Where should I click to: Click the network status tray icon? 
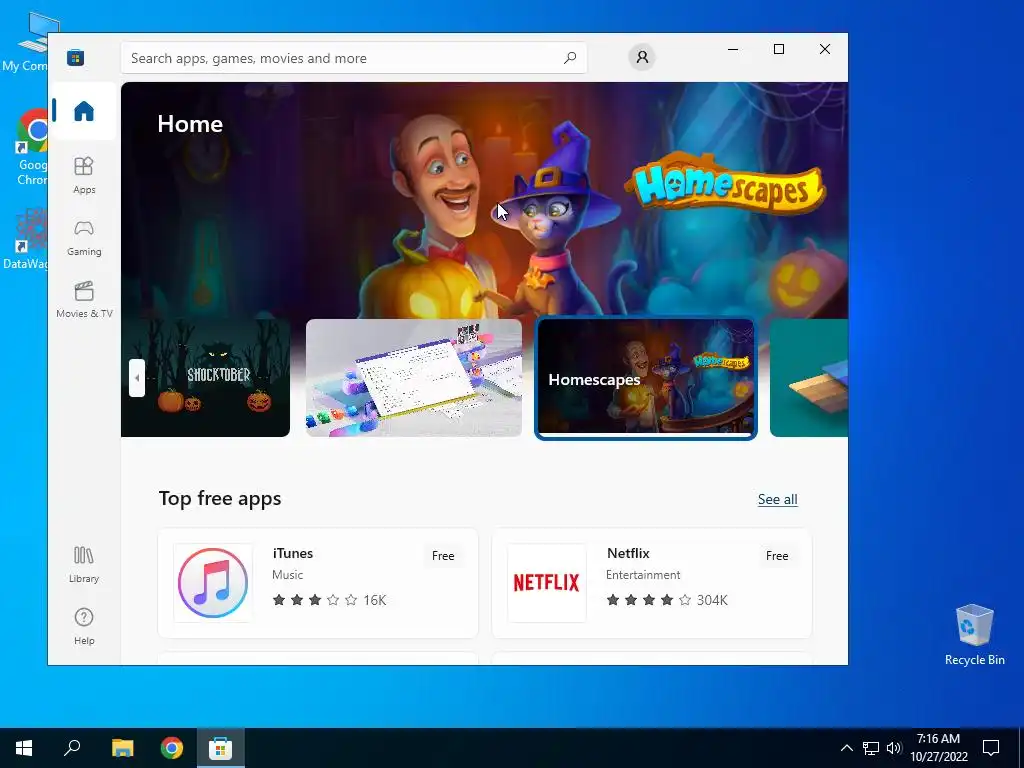point(871,748)
